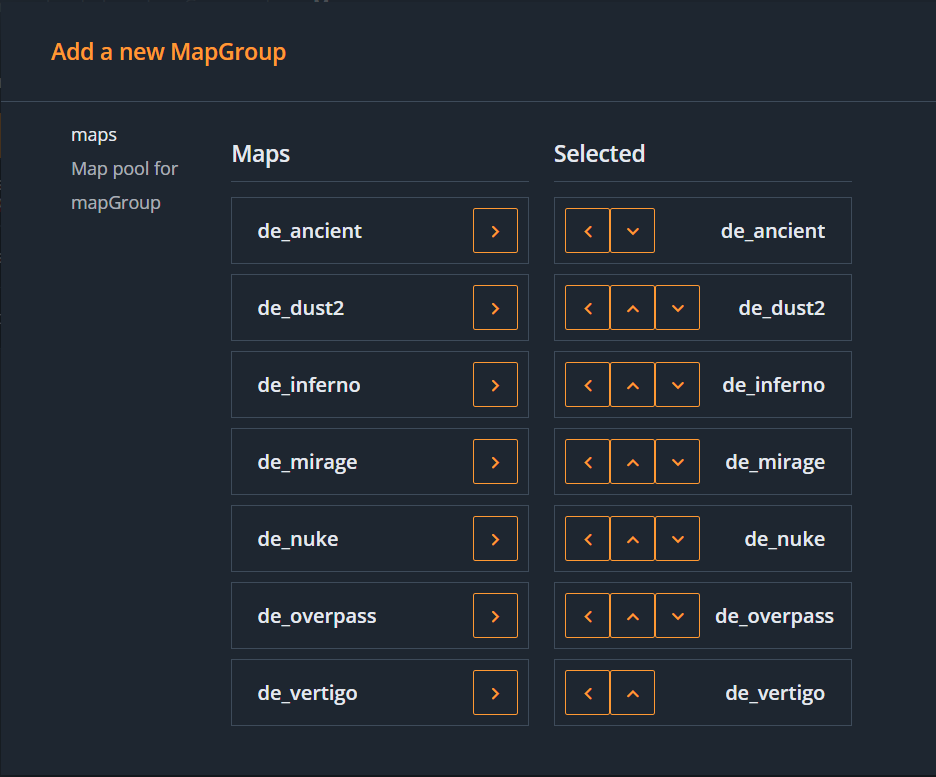
Task: Move selected de_ancient down one position
Action: click(632, 231)
